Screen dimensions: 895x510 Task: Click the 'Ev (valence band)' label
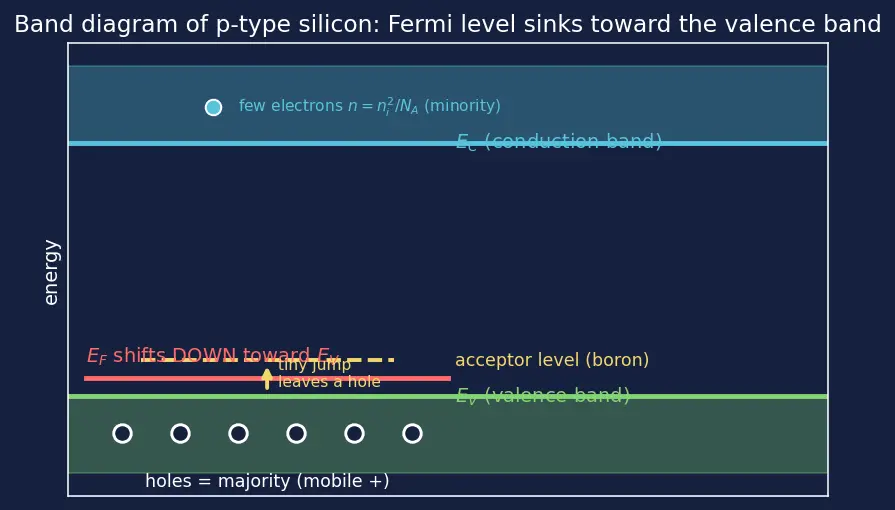pos(543,395)
